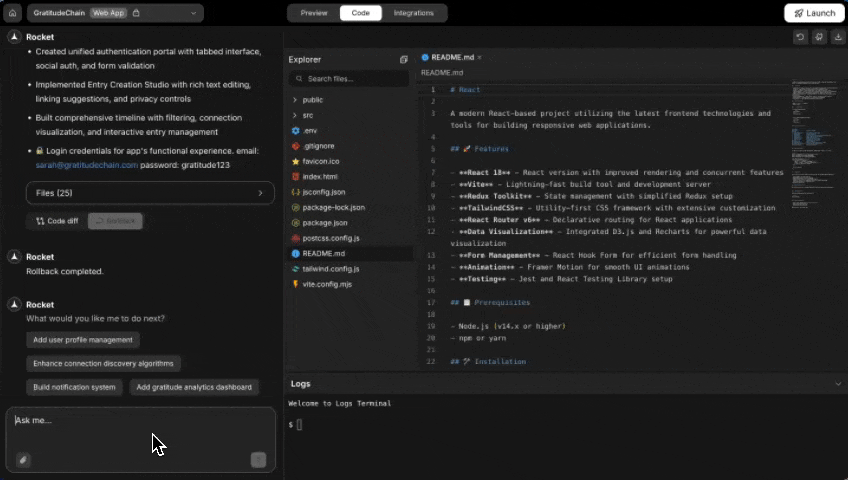Click the .env gear file icon
Image resolution: width=848 pixels, height=480 pixels.
click(x=295, y=131)
